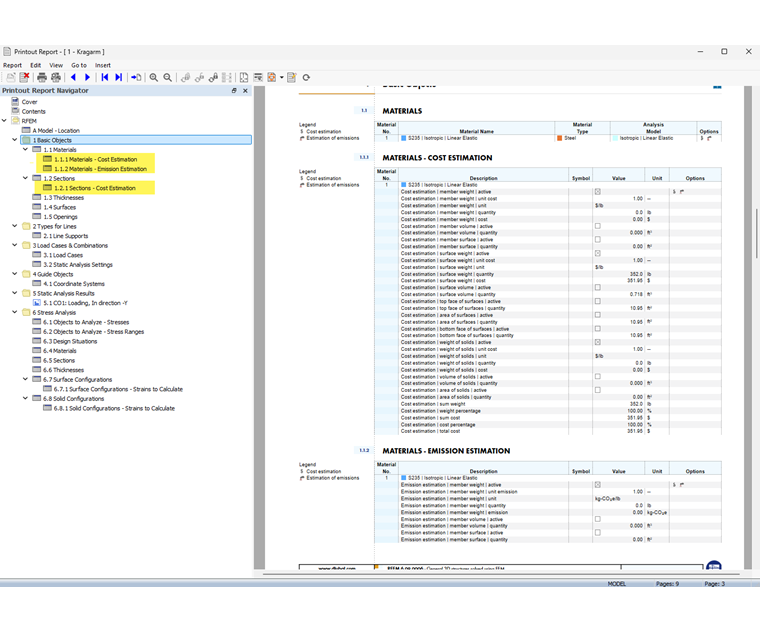Open the second printer icon for print settings

tap(56, 78)
